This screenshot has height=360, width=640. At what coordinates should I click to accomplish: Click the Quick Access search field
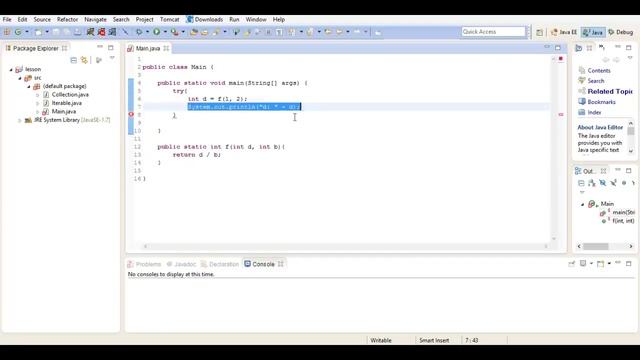(493, 32)
